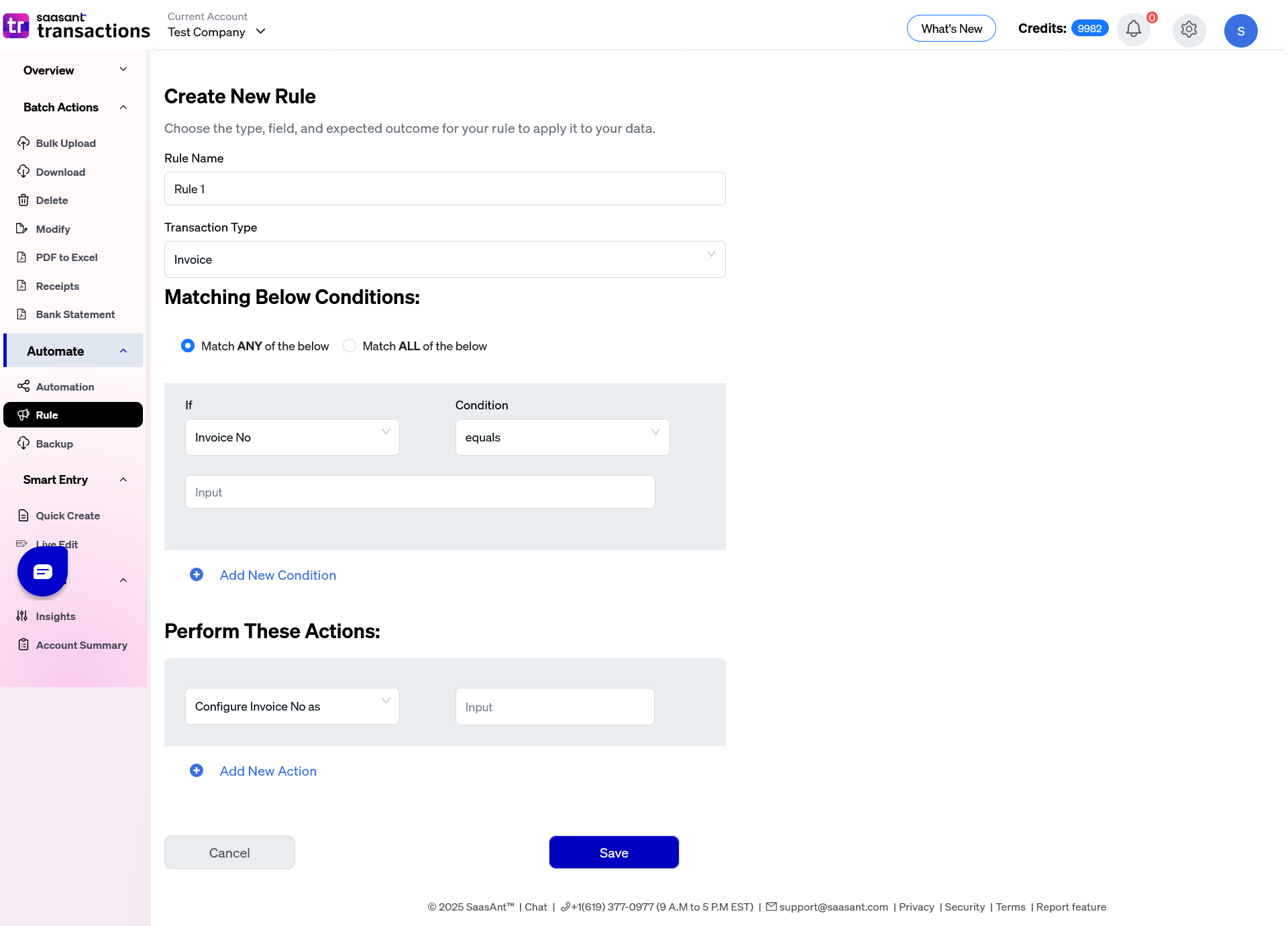Viewport: 1288px width, 926px height.
Task: Open the notifications bell icon
Action: click(1133, 30)
